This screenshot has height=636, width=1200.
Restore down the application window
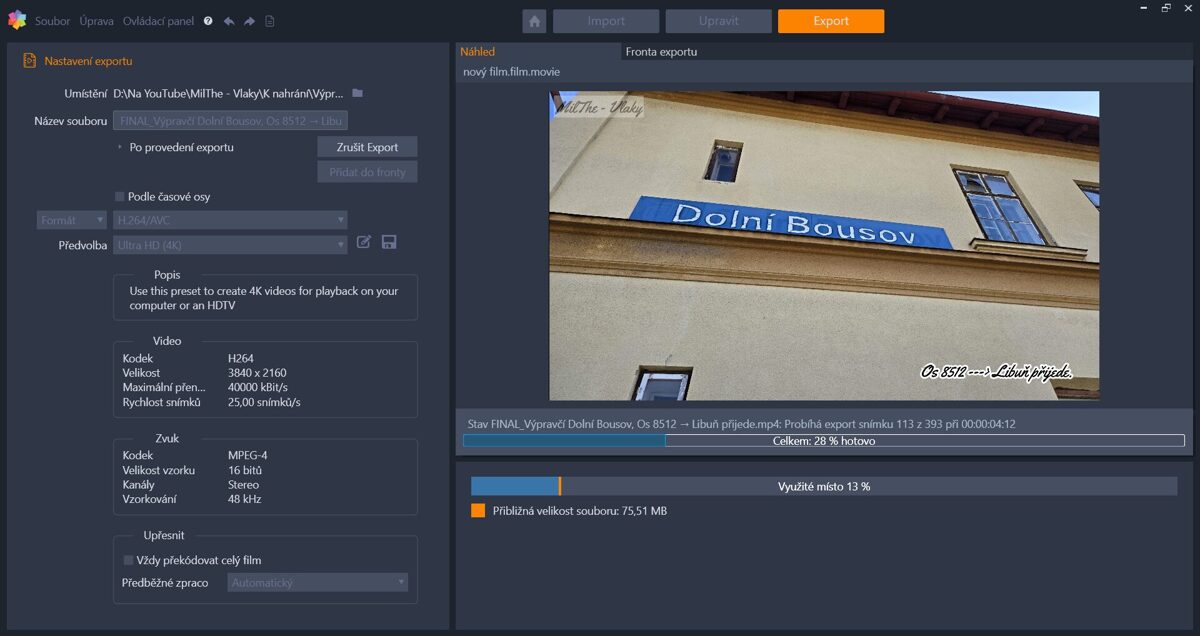[x=1165, y=8]
